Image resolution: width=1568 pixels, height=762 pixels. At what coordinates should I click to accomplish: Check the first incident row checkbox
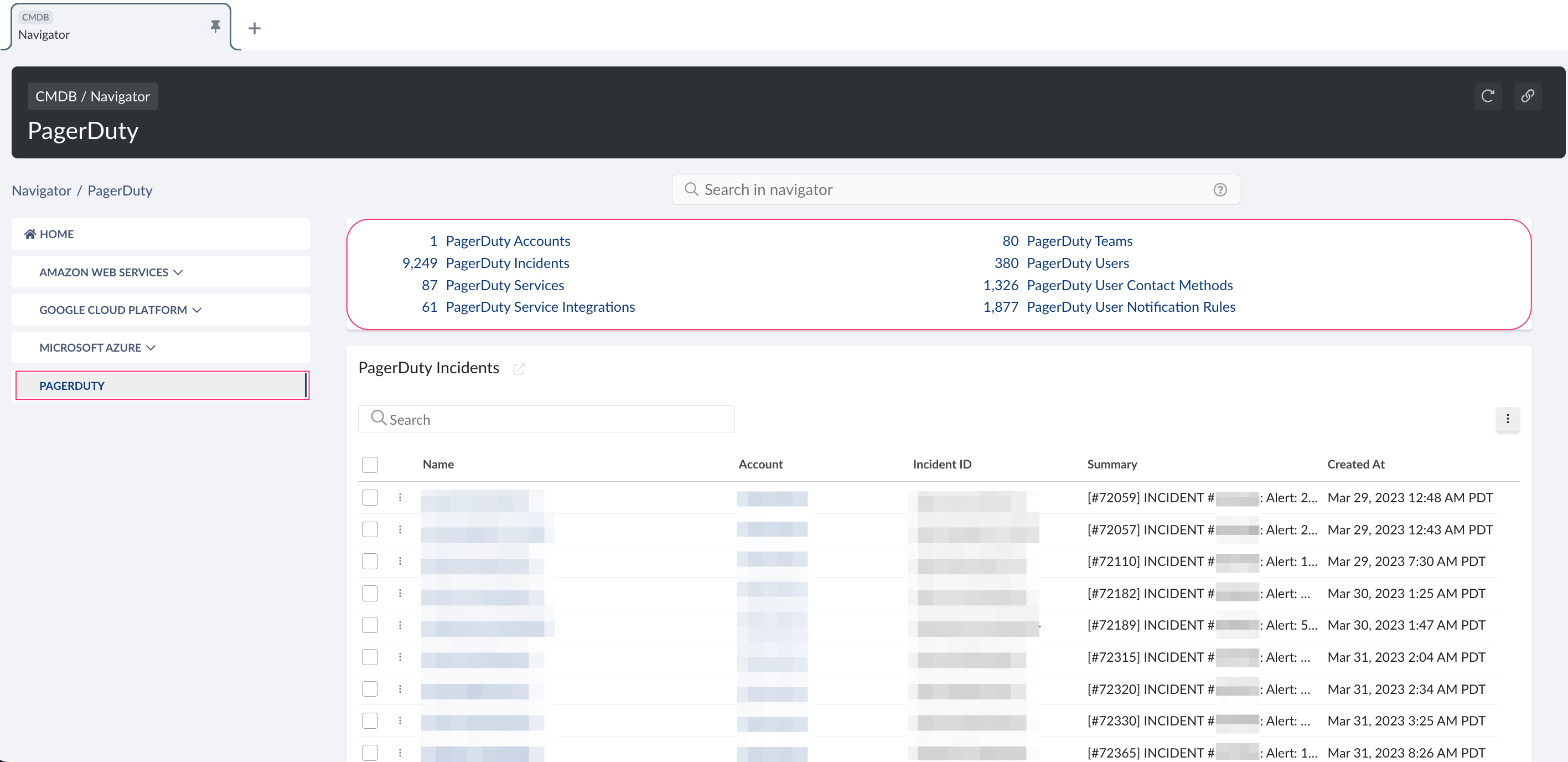tap(370, 497)
